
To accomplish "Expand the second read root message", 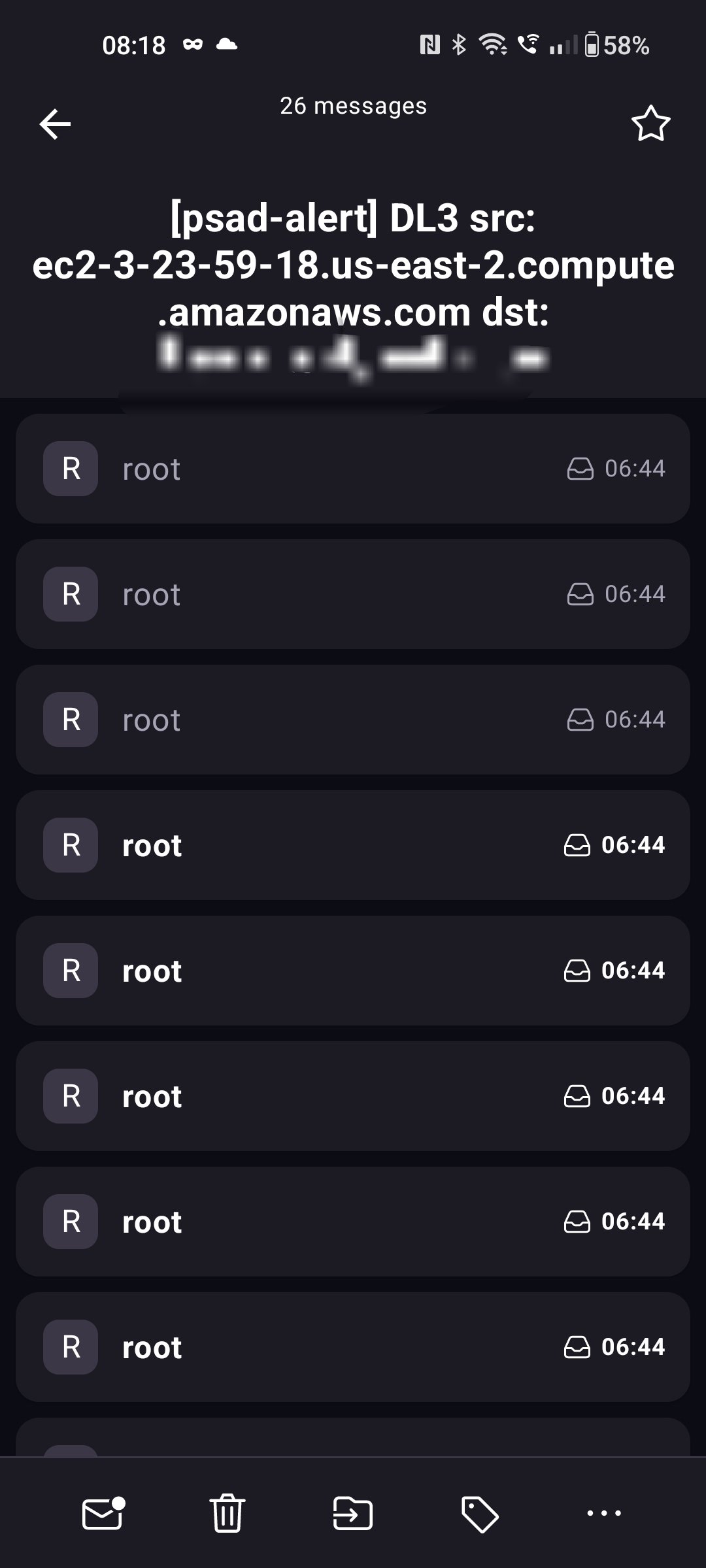I will pyautogui.click(x=353, y=594).
